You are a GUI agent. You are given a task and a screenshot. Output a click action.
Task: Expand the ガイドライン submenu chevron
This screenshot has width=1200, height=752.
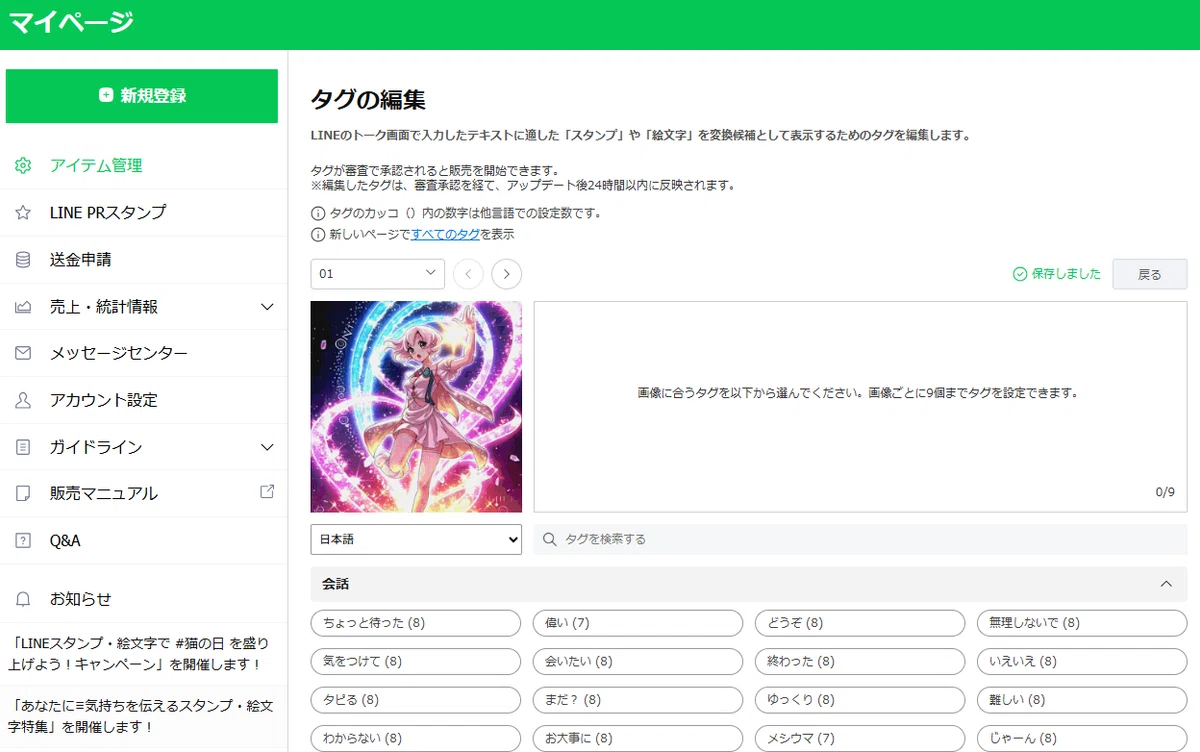[267, 447]
